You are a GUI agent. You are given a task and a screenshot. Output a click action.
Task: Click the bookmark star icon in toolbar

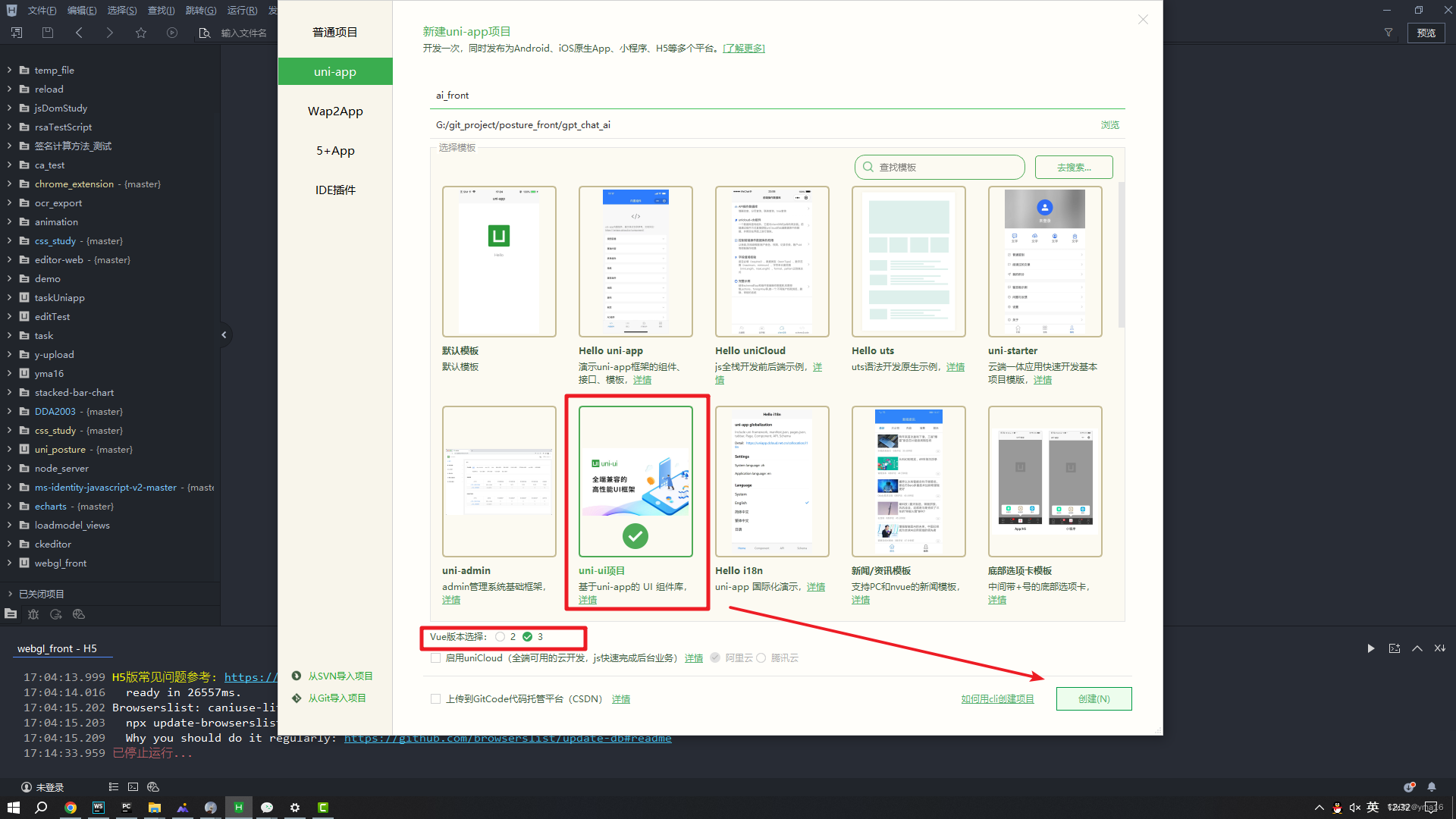pos(141,33)
